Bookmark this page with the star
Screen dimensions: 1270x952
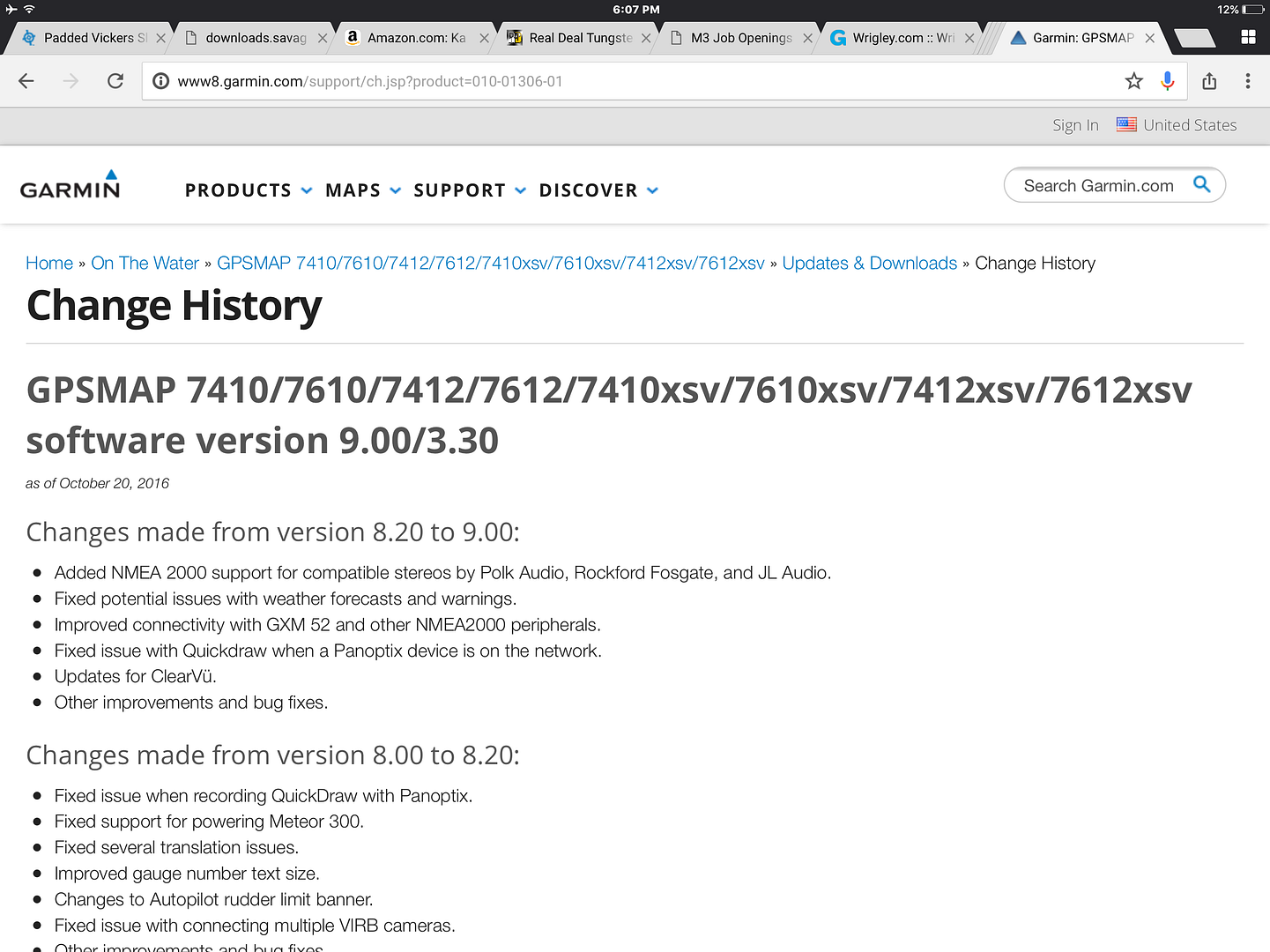(1134, 81)
